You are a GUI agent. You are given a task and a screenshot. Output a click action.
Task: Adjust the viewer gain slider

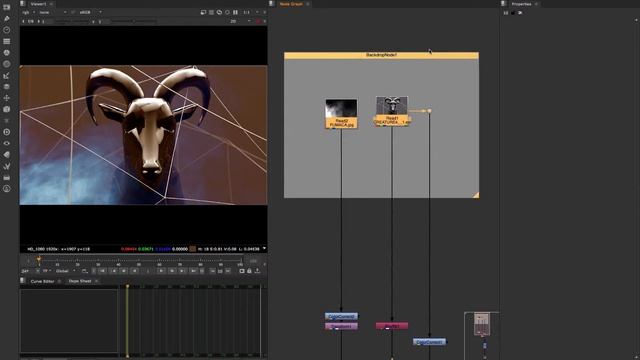71,21
